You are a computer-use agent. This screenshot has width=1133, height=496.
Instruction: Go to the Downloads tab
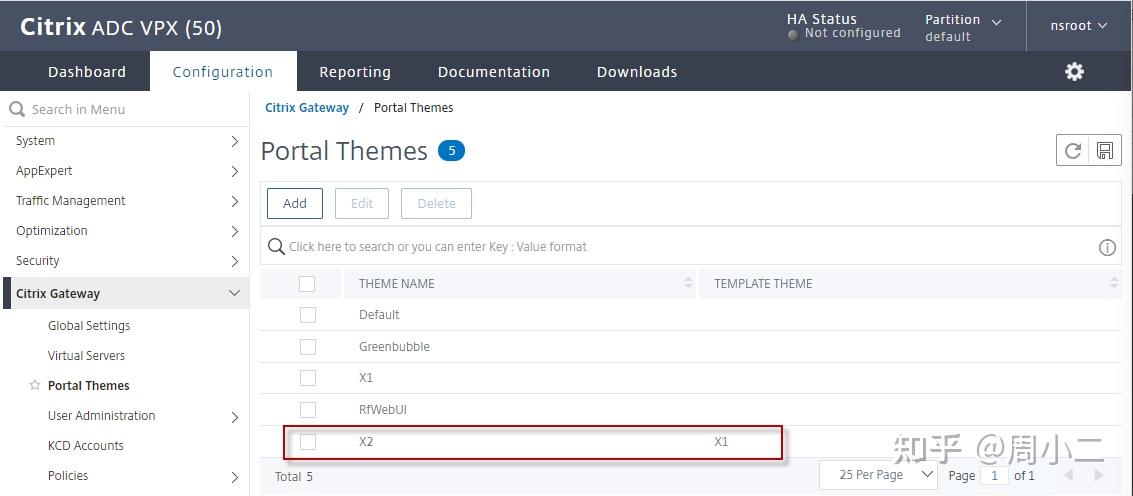[637, 72]
